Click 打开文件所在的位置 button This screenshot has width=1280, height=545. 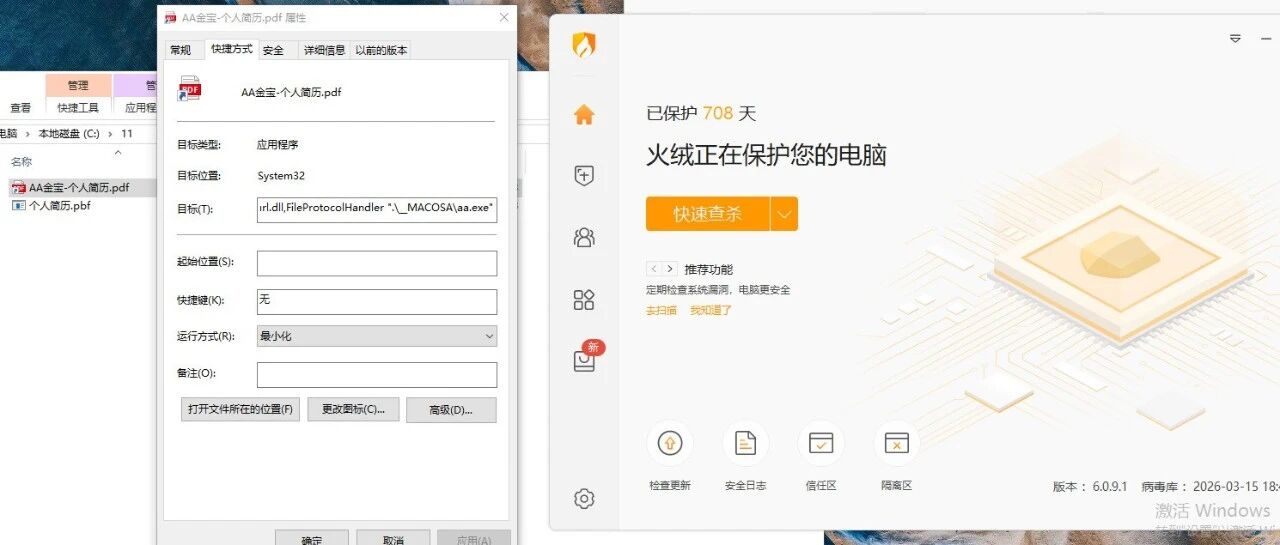pos(240,409)
